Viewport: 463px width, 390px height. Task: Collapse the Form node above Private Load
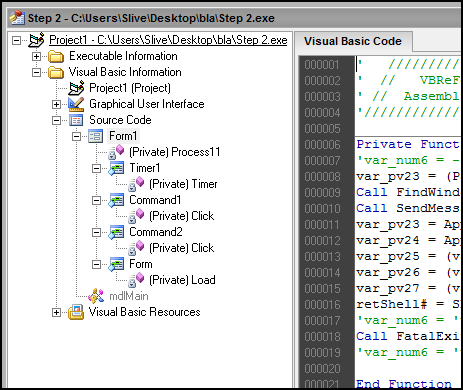[x=96, y=264]
